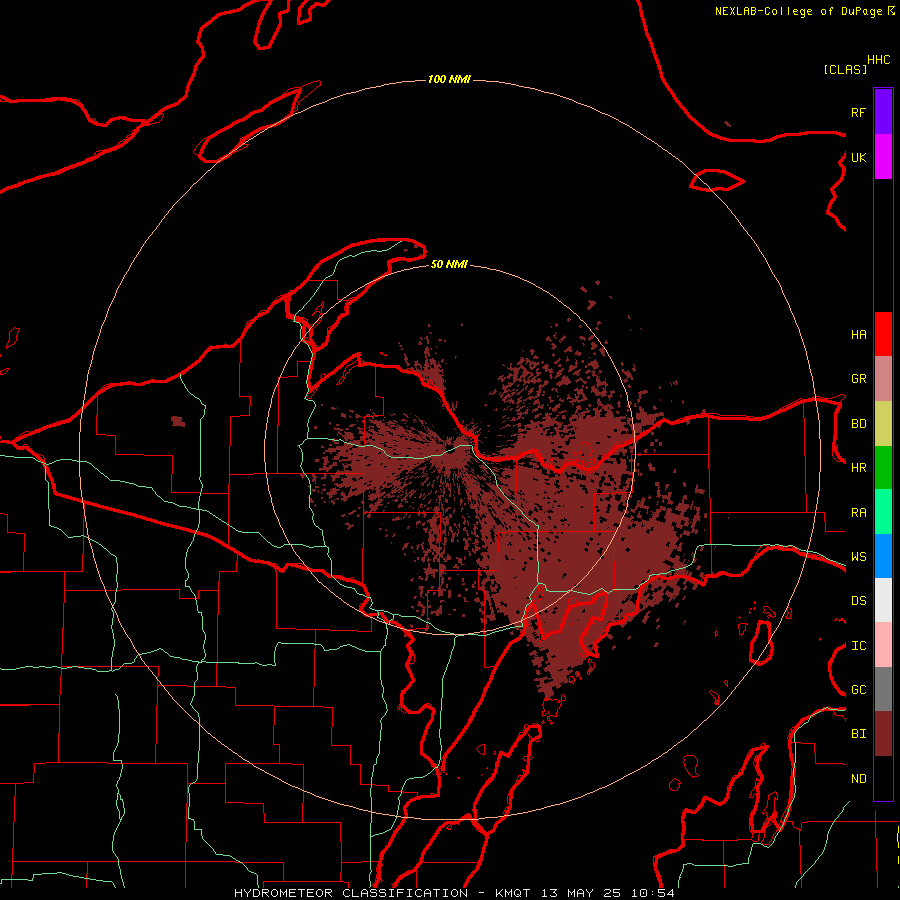The width and height of the screenshot is (900, 900).
Task: Click the WS blue legend swatch
Action: pos(883,556)
